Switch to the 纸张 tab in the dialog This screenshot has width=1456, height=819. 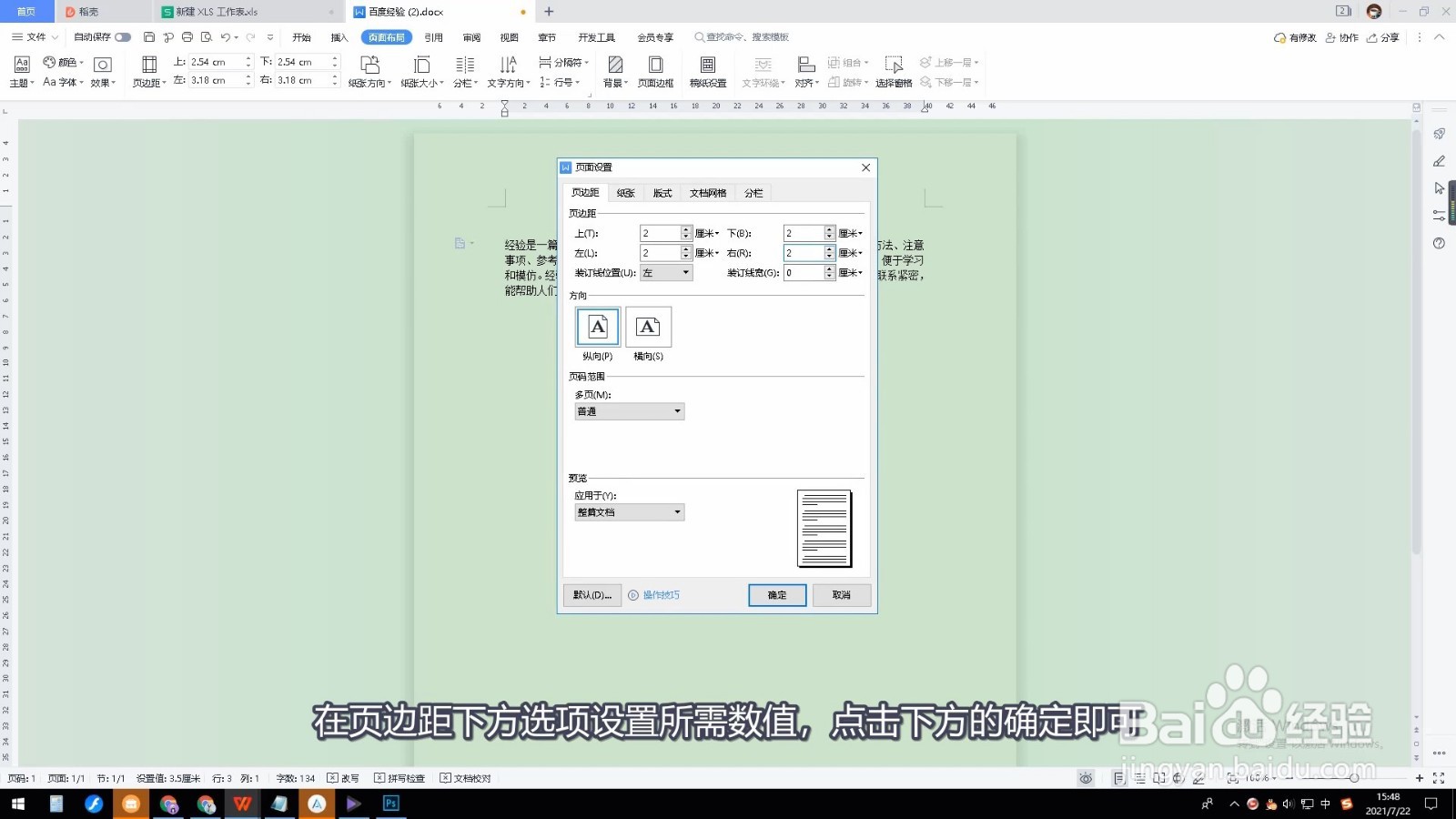click(x=625, y=192)
